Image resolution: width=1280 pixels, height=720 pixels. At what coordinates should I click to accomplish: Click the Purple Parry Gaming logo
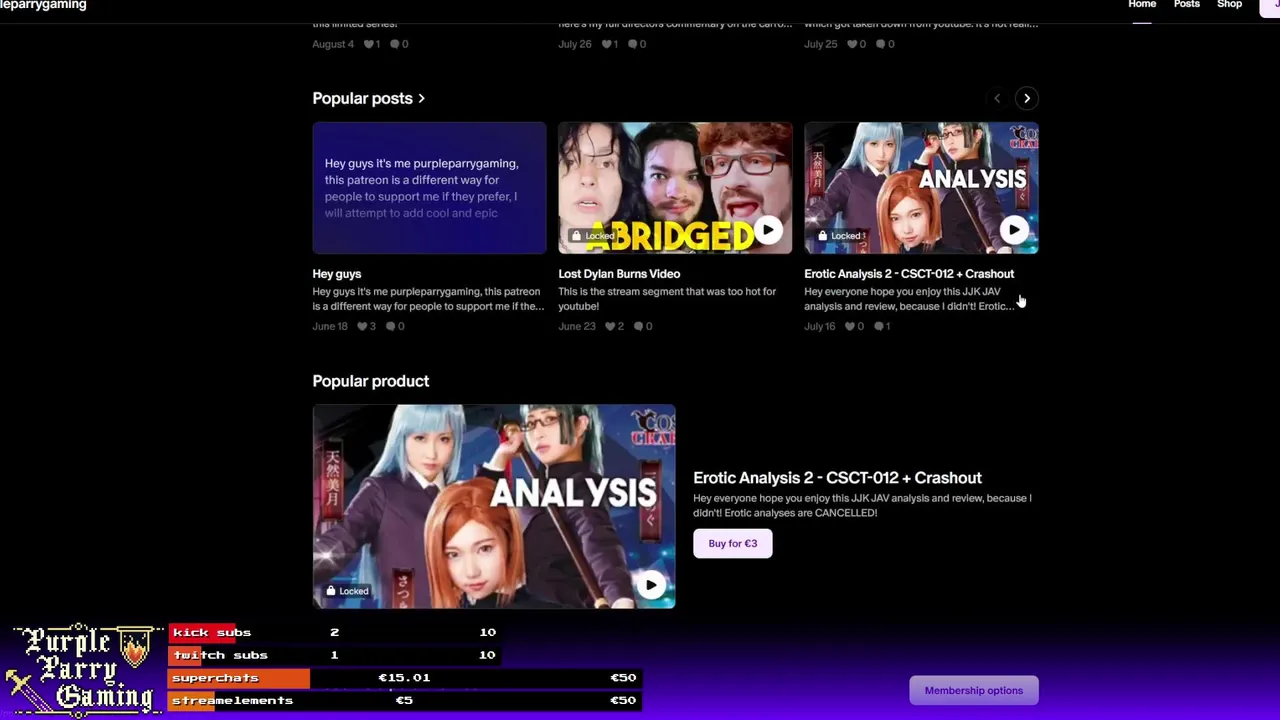click(84, 668)
